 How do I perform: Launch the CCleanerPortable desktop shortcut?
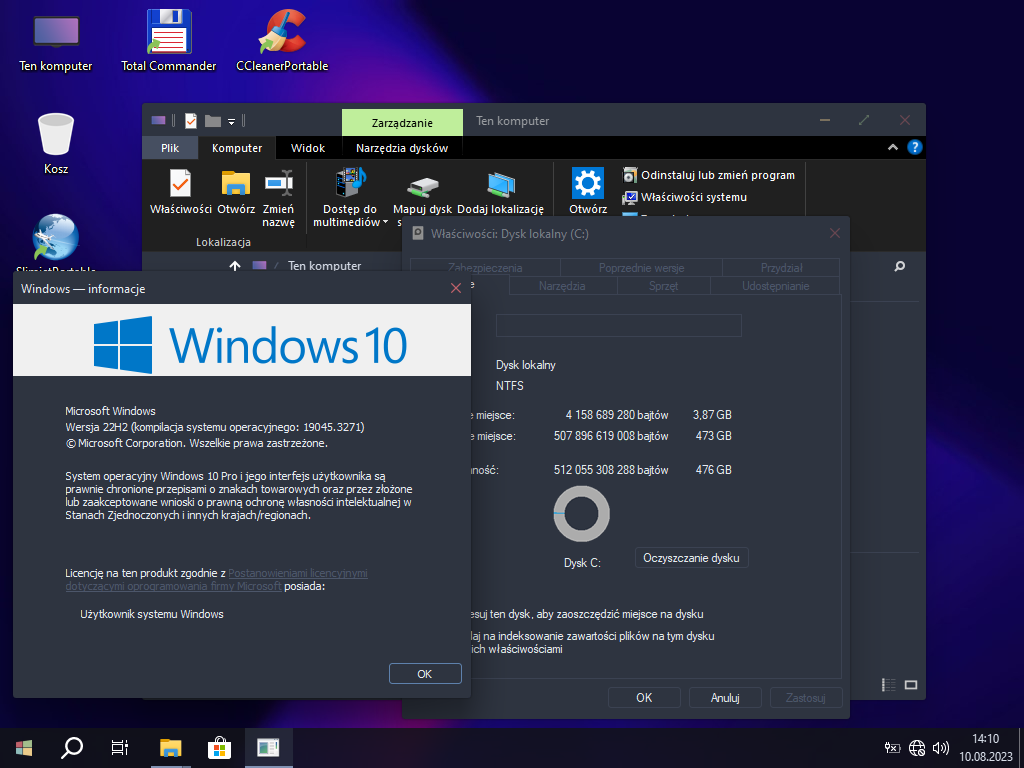[282, 40]
